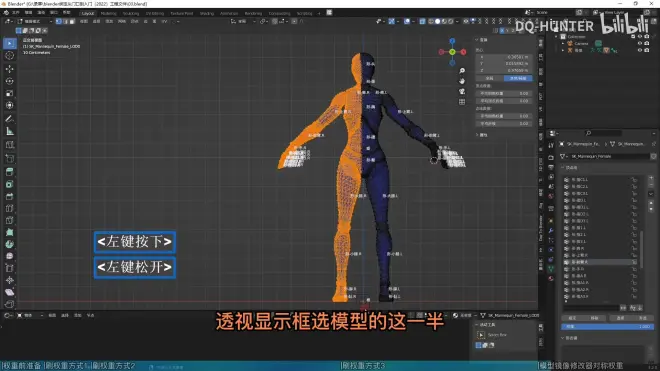Switch to vertex select mode
The width and height of the screenshot is (660, 371).
[x=59, y=21]
